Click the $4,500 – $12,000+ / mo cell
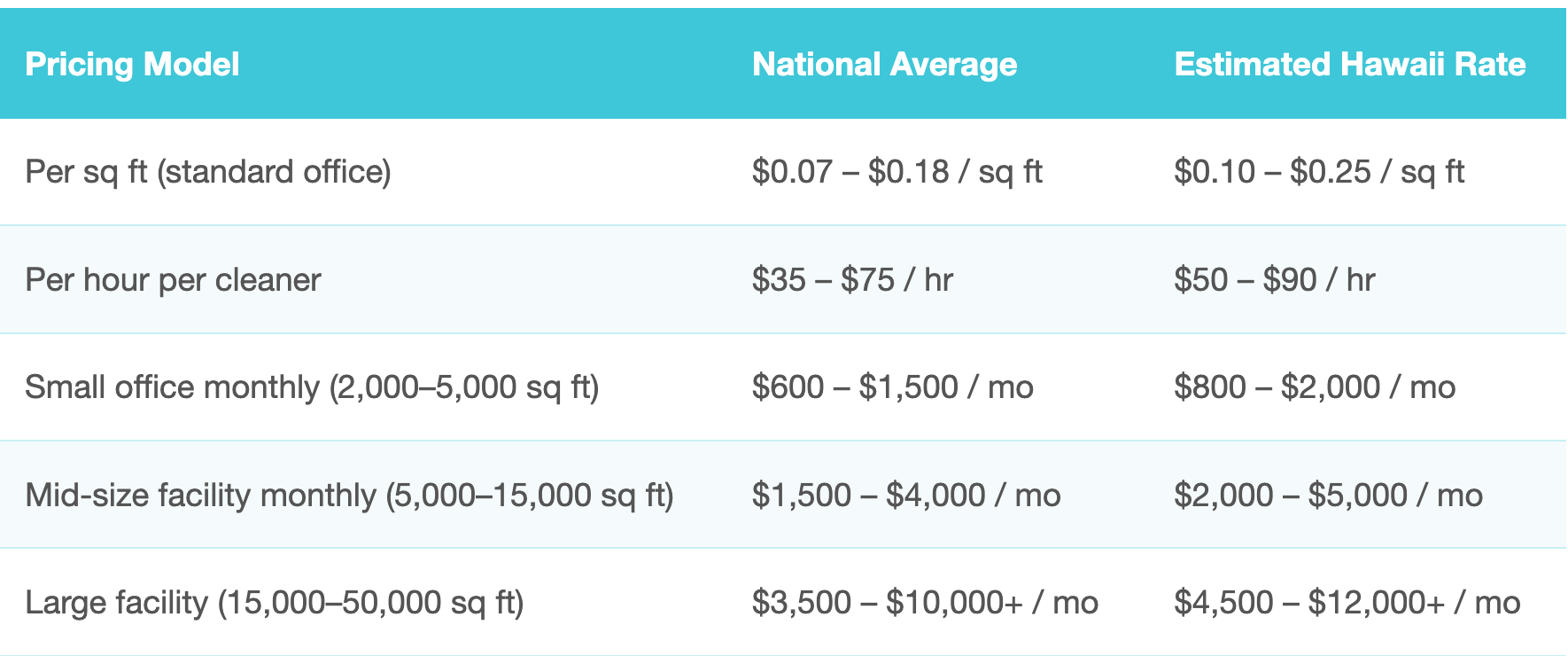This screenshot has width=1568, height=656. pos(1347,603)
